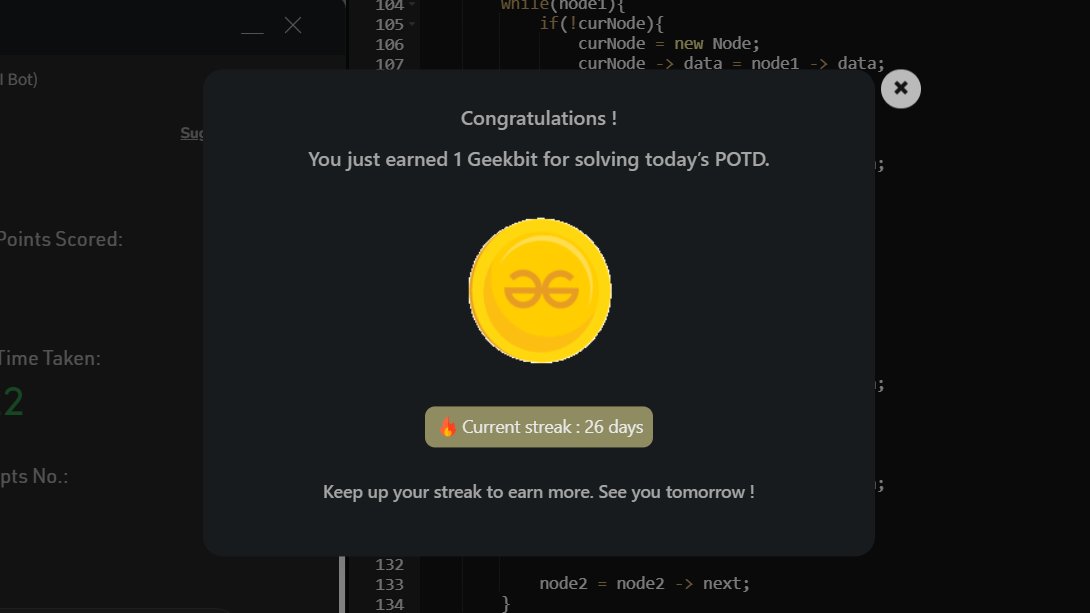Click 'Keep up your streak' footer text
The image size is (1090, 613).
(x=539, y=492)
